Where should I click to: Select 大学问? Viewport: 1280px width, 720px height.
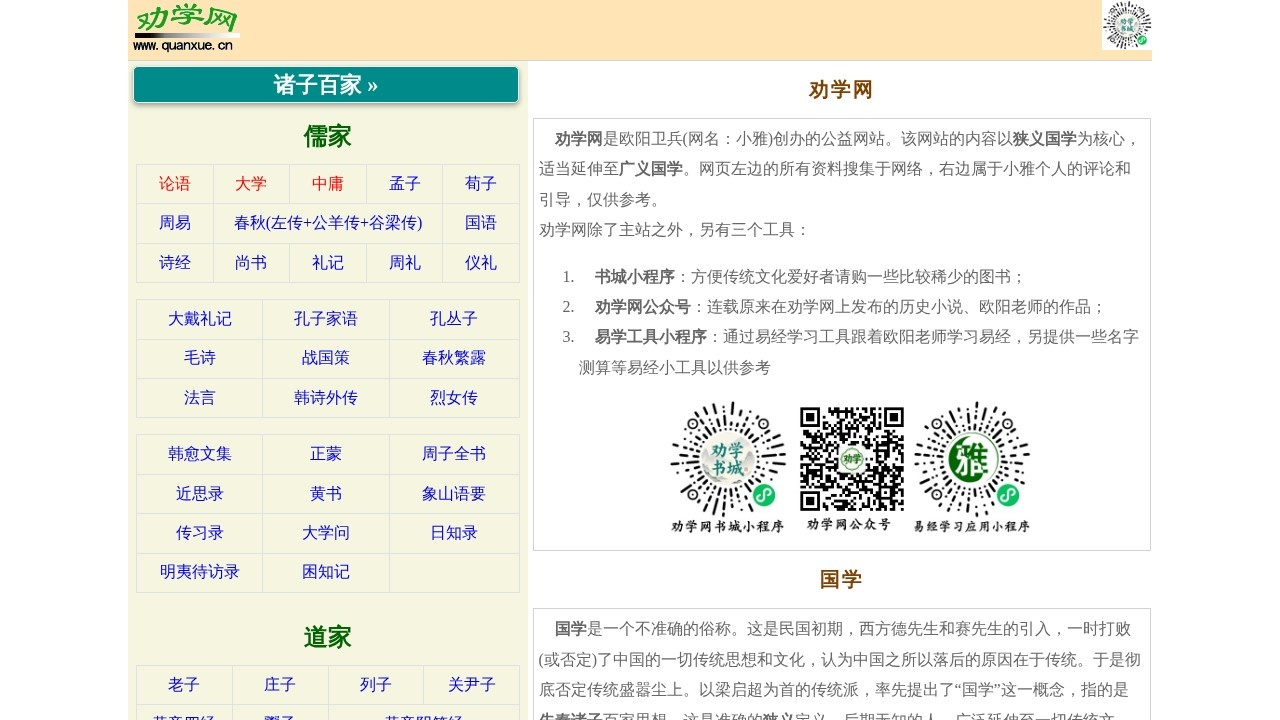[x=326, y=533]
